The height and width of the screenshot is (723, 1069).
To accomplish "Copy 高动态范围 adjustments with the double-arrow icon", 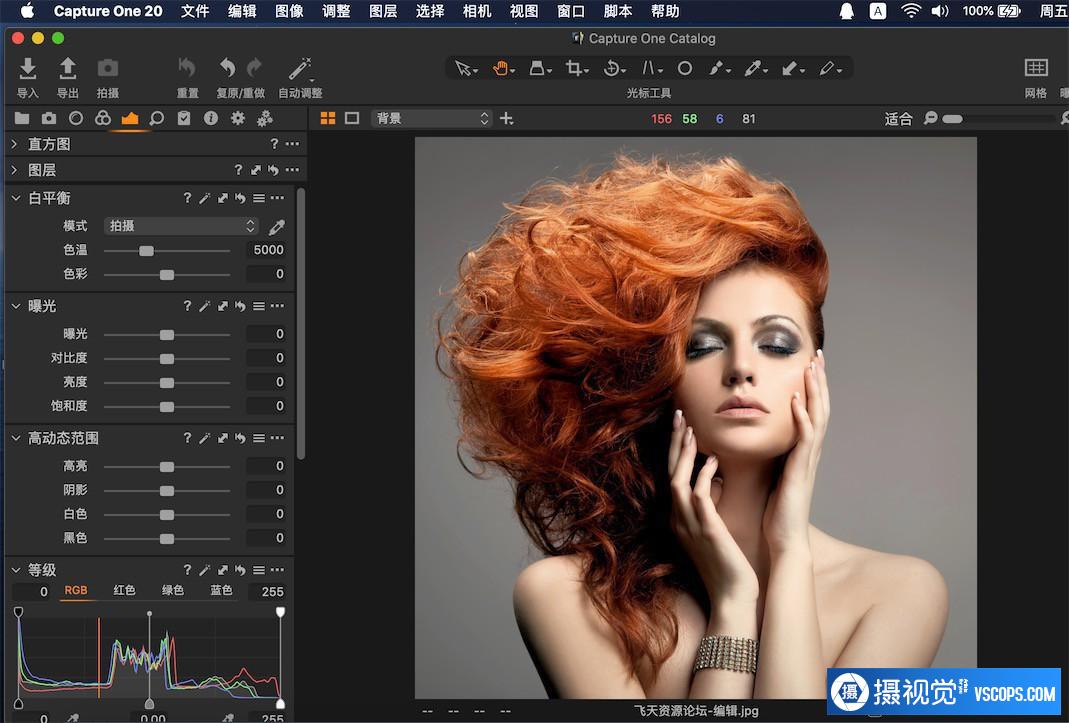I will 222,438.
